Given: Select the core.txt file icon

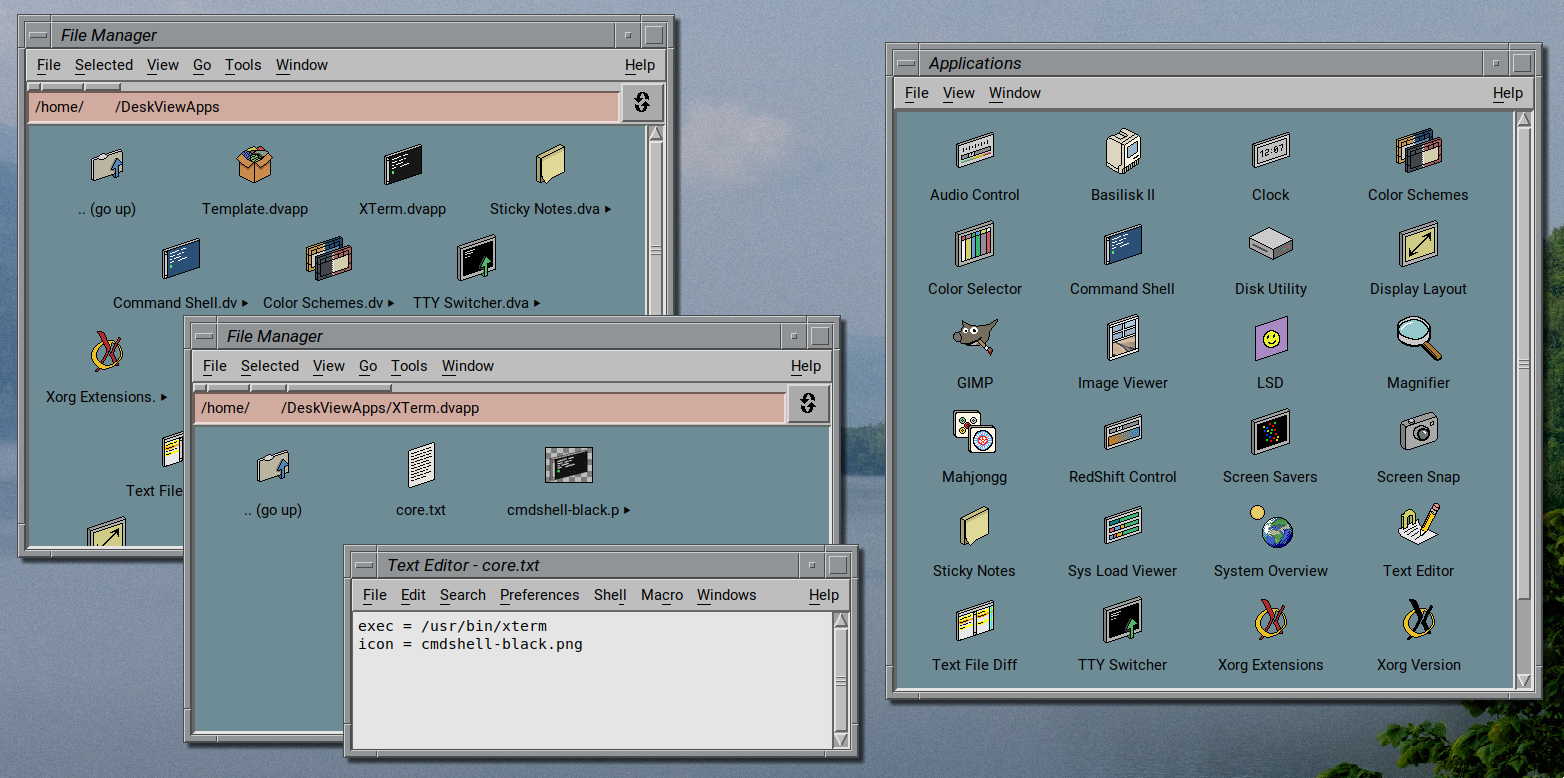Looking at the screenshot, I should (x=421, y=466).
